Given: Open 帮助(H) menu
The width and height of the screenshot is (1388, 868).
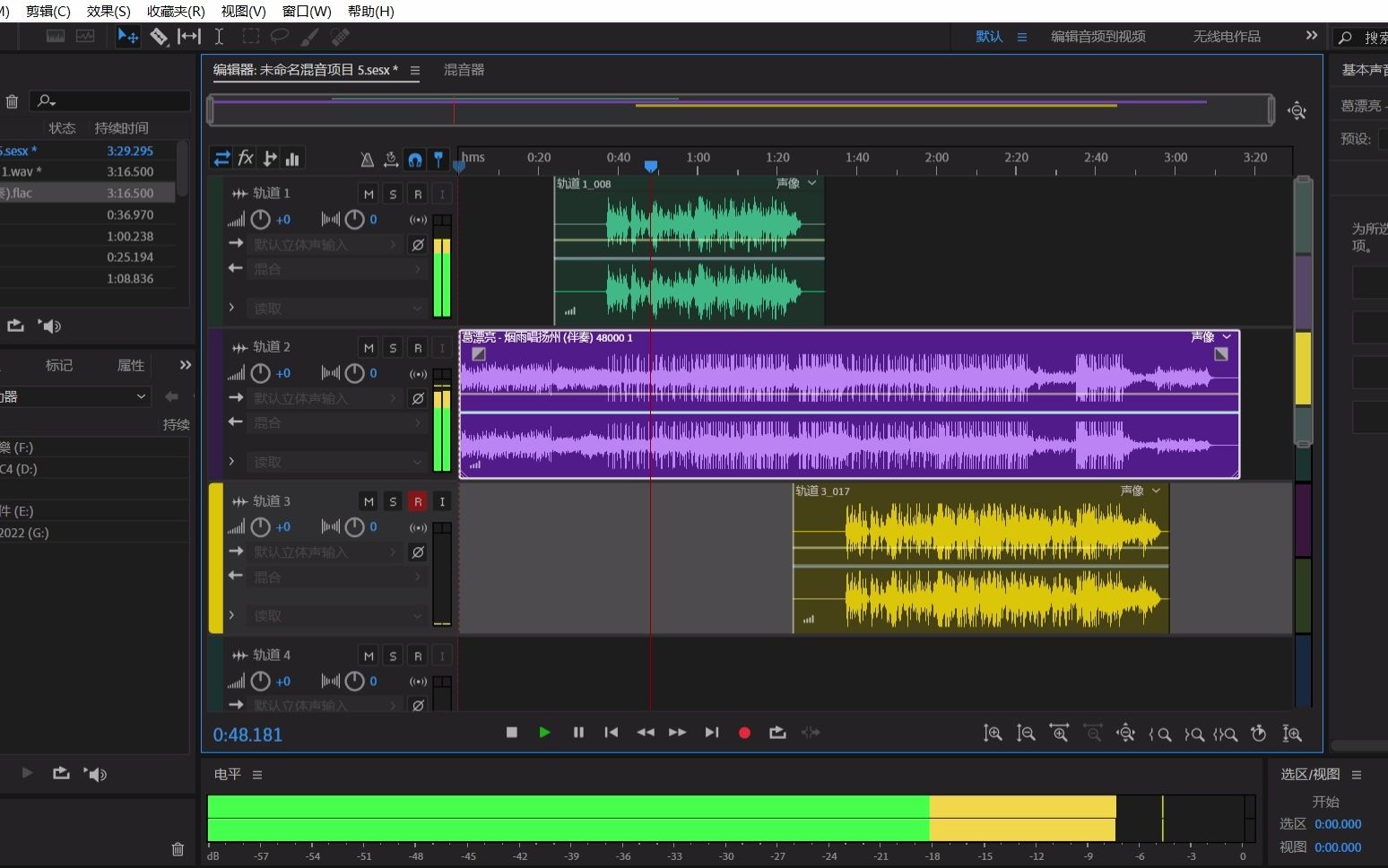Looking at the screenshot, I should click(370, 11).
